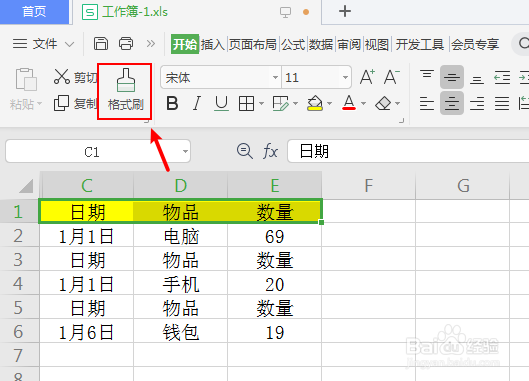
Task: Click the fx insert function icon
Action: click(270, 151)
